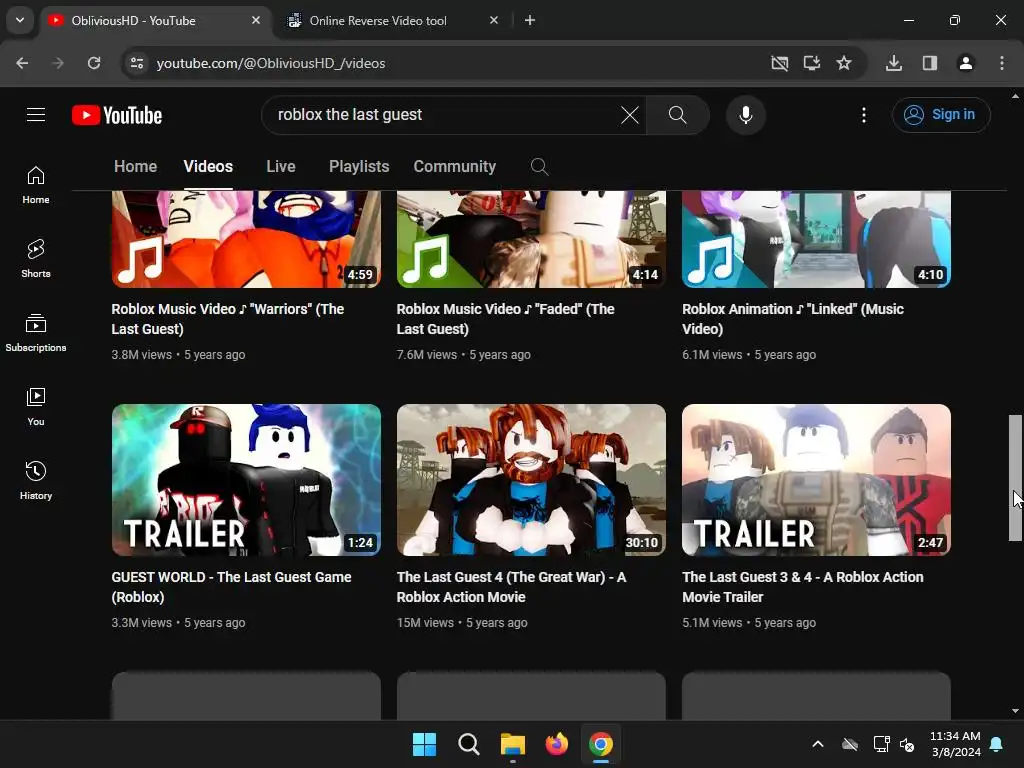Switch to the channel Live tab
The height and width of the screenshot is (768, 1024).
(281, 167)
